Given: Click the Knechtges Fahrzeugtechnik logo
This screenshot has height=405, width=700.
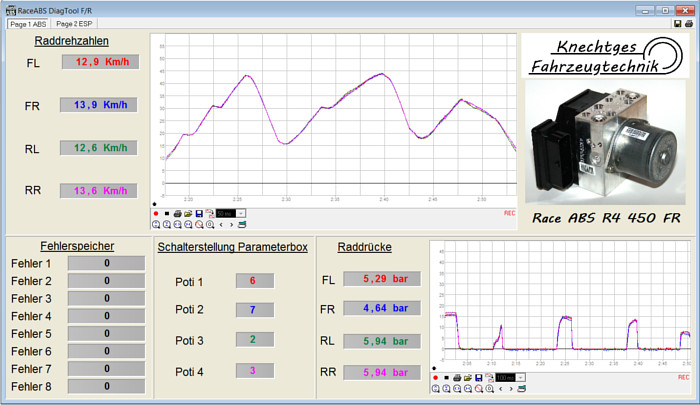Looking at the screenshot, I should tap(606, 56).
